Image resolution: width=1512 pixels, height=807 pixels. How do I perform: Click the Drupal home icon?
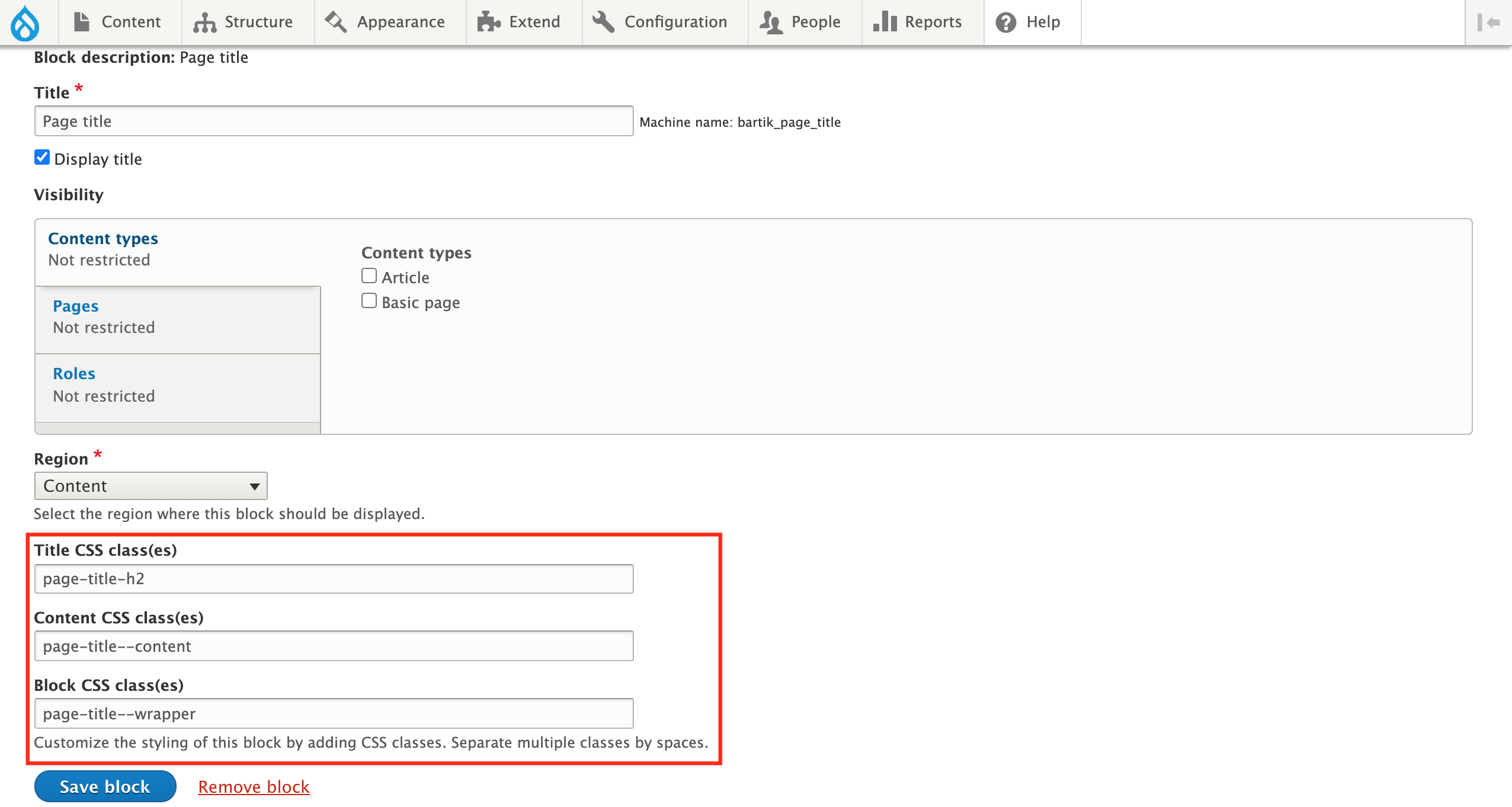click(x=26, y=22)
